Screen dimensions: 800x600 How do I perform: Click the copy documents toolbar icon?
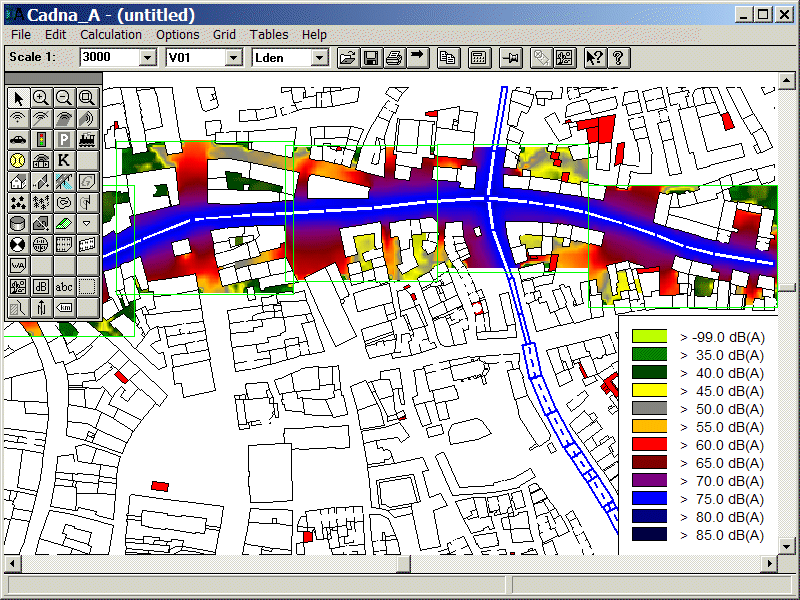(x=448, y=58)
